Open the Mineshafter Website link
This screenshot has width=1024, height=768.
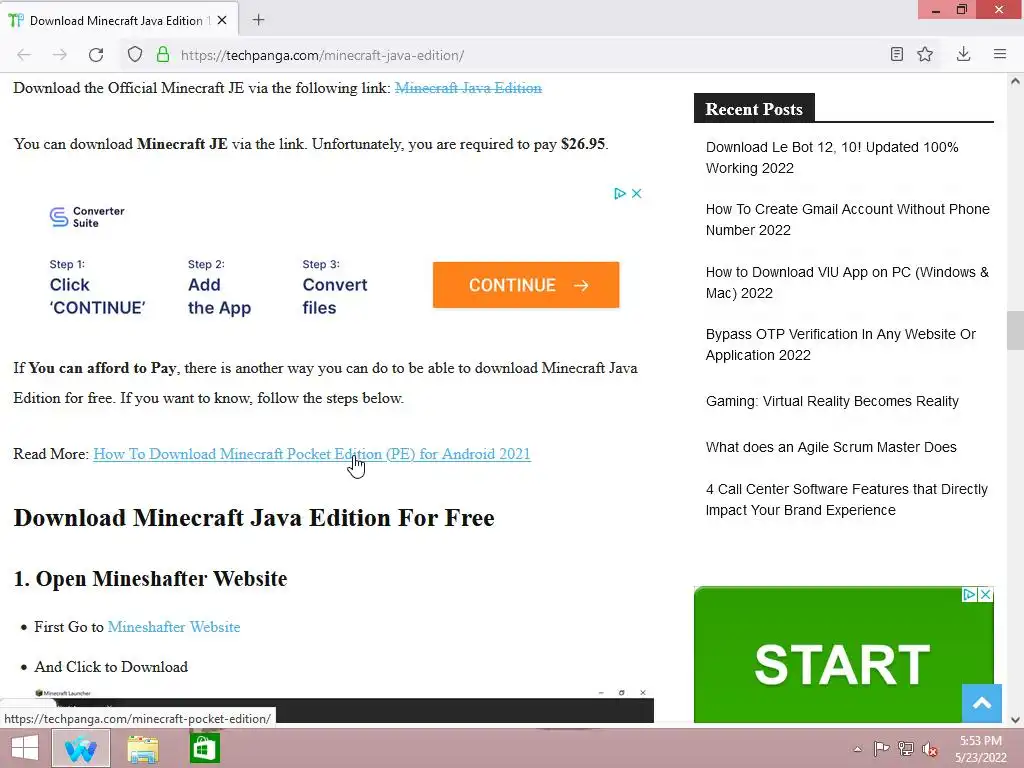click(x=174, y=627)
